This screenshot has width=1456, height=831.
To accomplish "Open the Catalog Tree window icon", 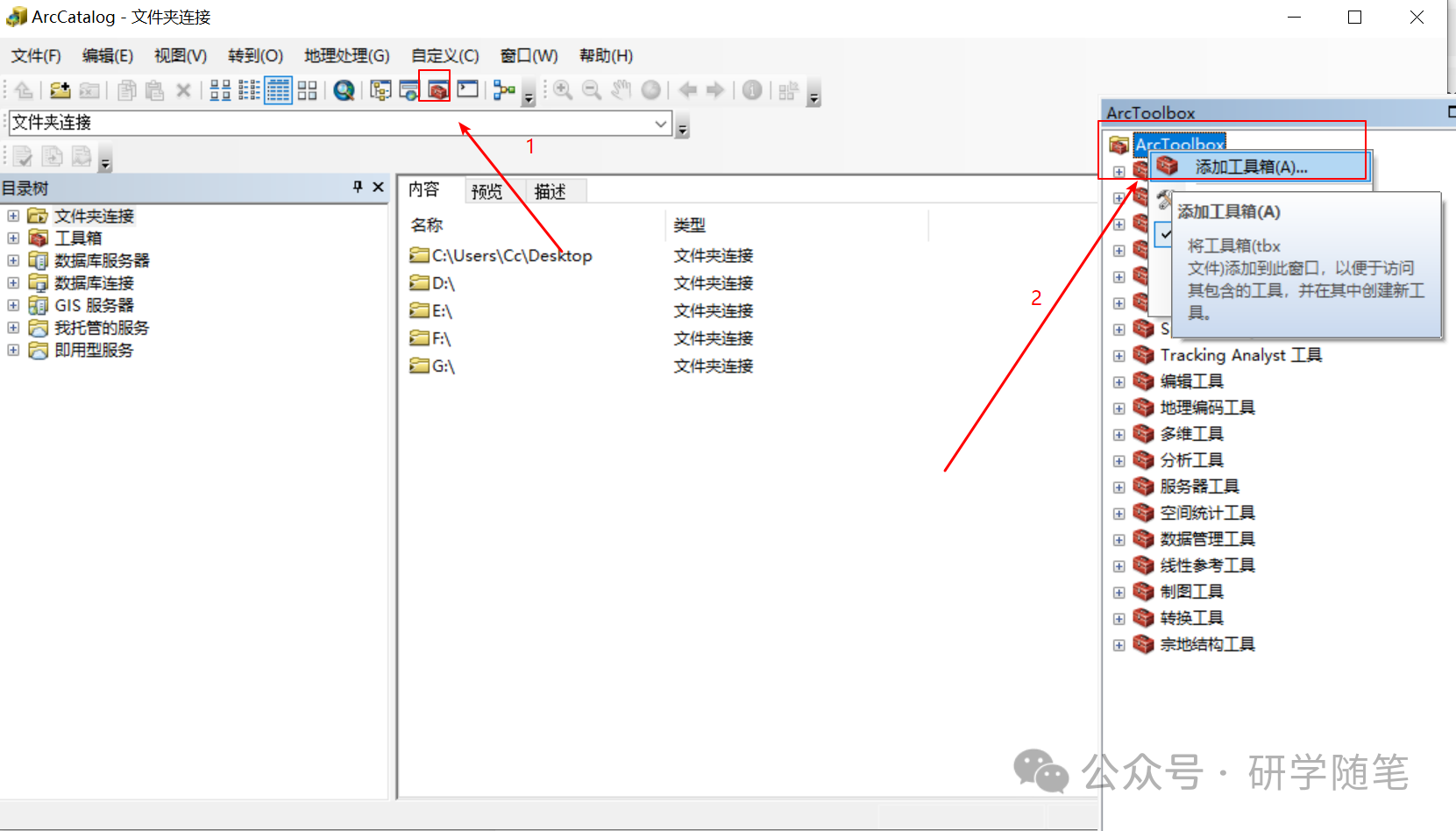I will [380, 89].
